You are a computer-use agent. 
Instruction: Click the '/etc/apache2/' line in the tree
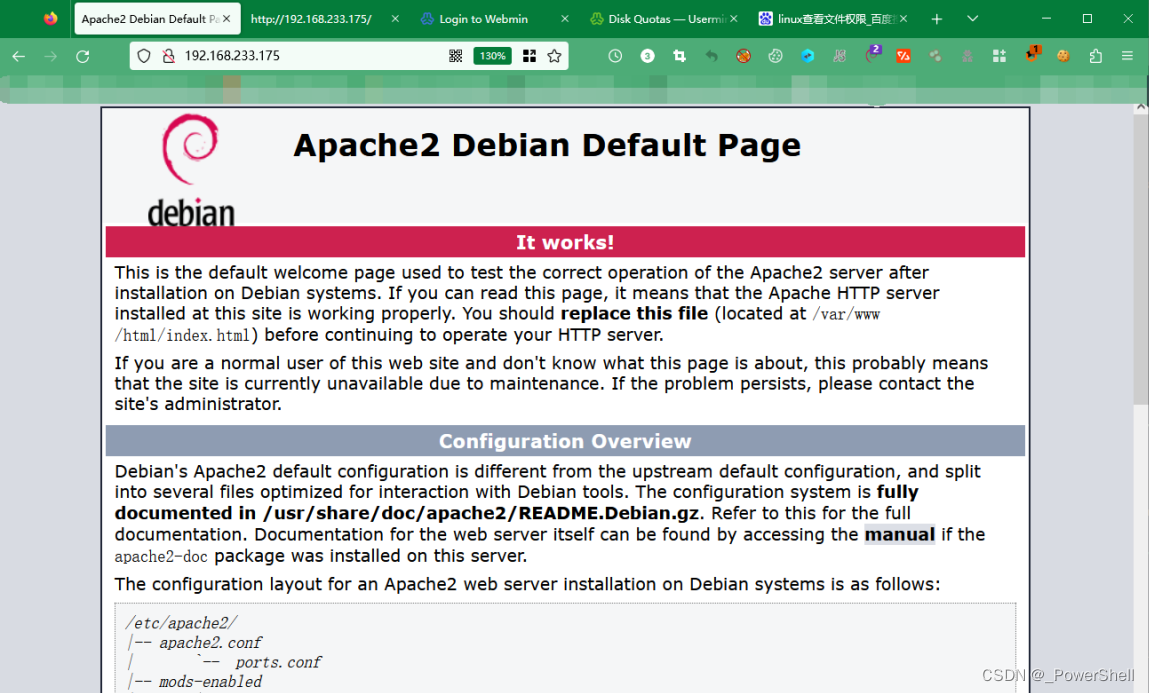point(182,623)
